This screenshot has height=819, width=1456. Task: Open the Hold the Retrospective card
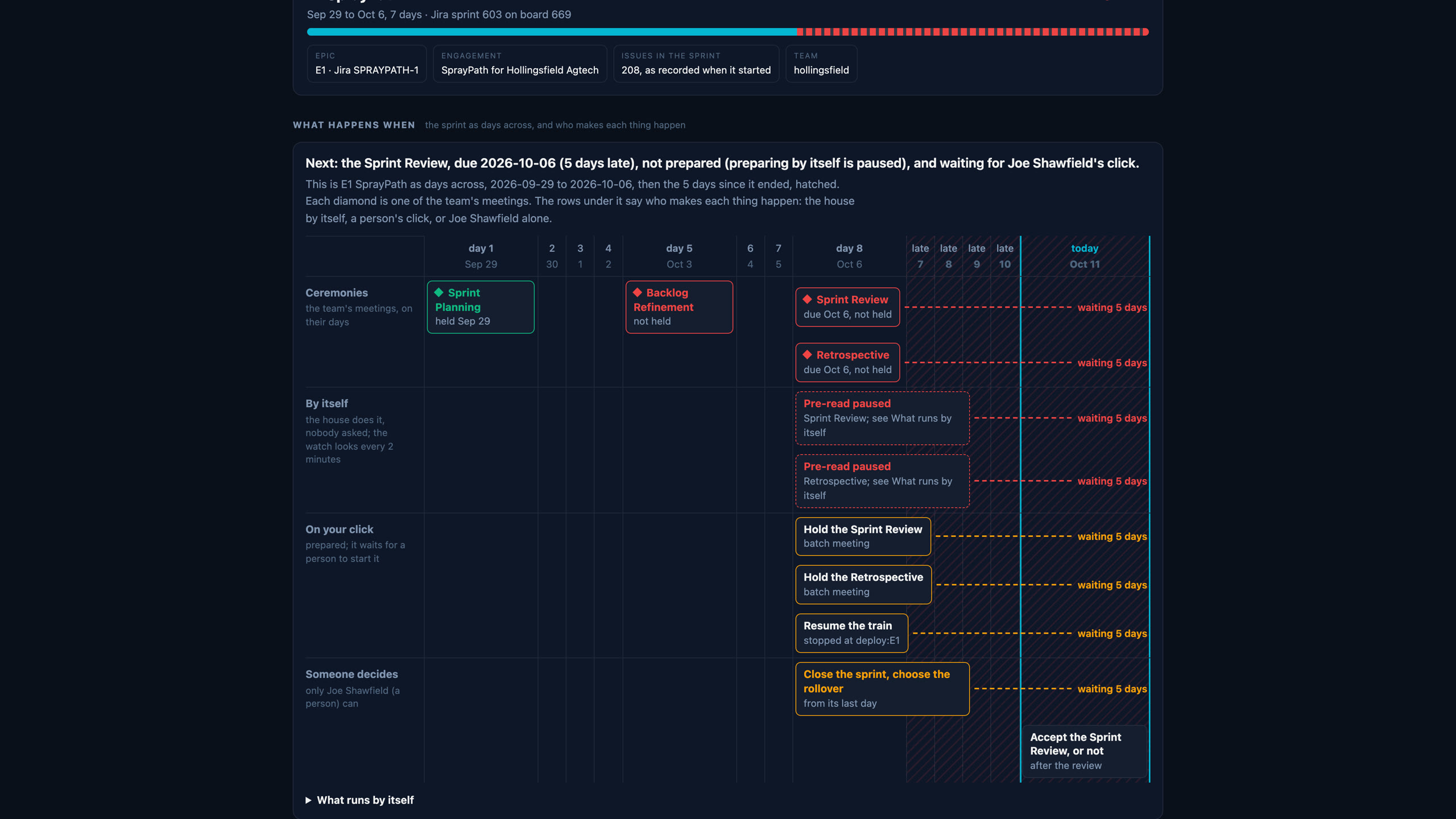[863, 584]
